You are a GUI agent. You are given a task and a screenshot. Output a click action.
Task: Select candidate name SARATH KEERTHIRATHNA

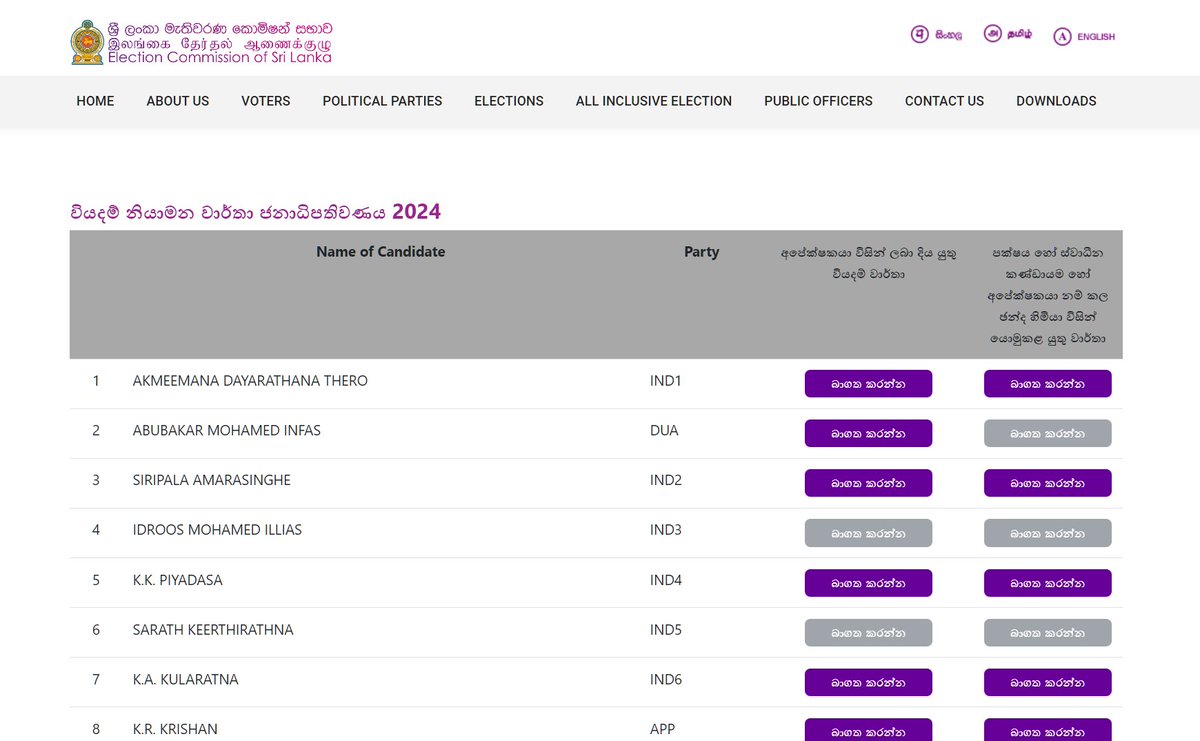[213, 630]
